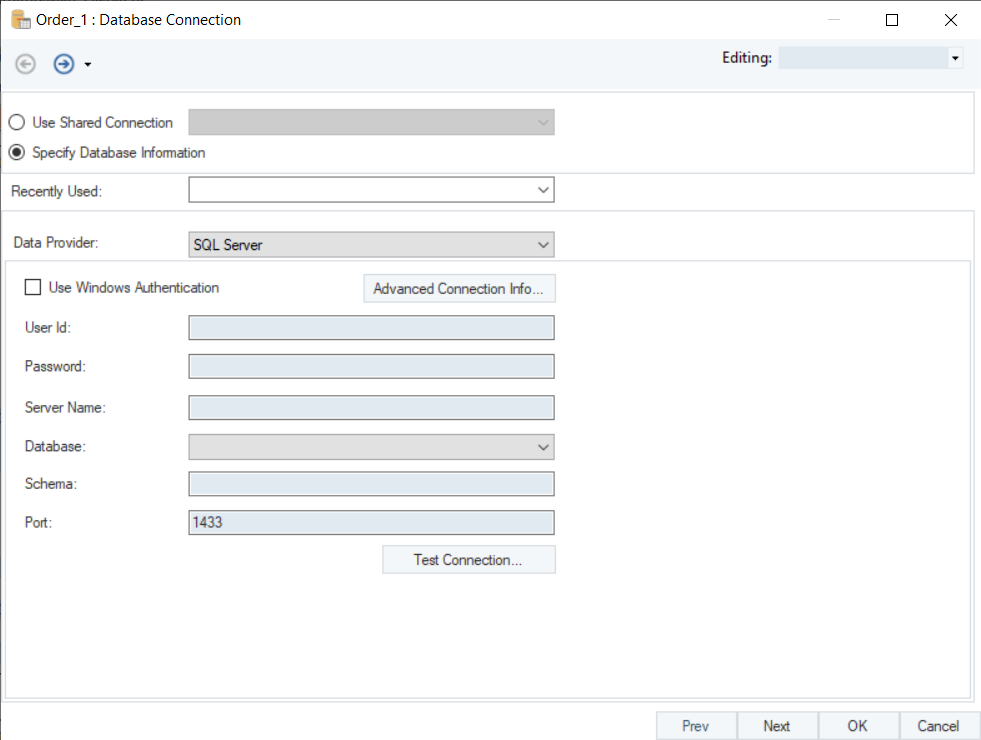Click into the Server Name field
The width and height of the screenshot is (981, 740).
[371, 407]
